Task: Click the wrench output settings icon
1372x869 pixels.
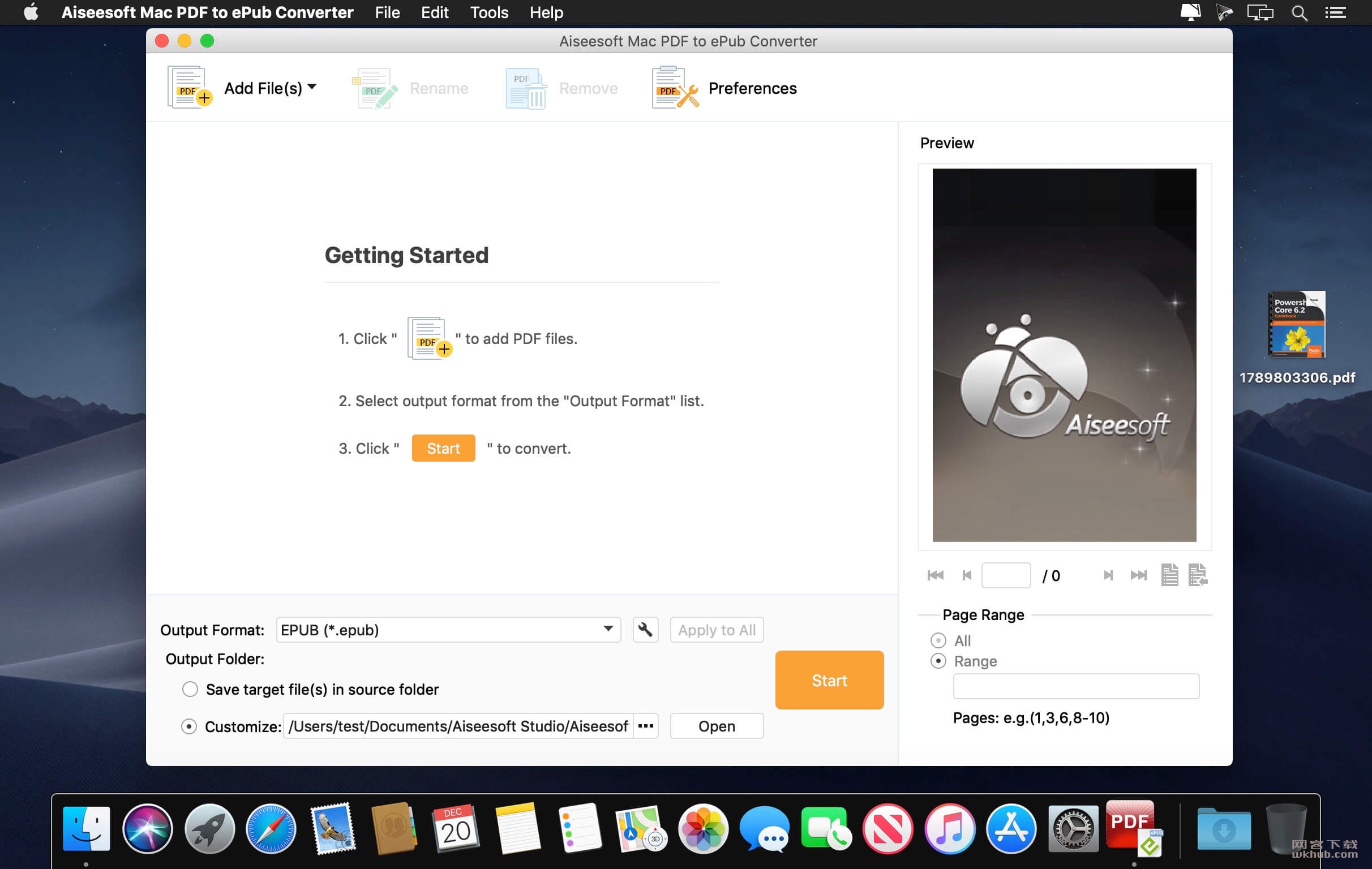Action: pos(645,629)
